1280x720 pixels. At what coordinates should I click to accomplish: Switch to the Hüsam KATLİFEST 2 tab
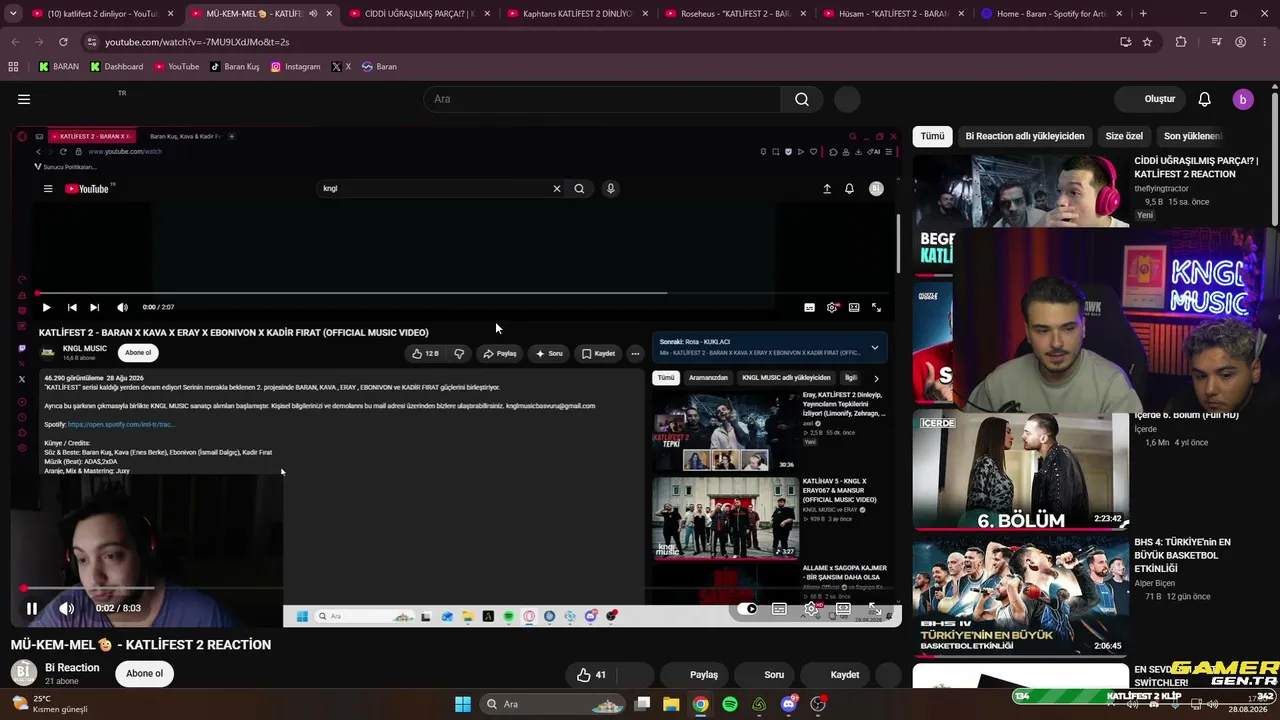(x=893, y=14)
